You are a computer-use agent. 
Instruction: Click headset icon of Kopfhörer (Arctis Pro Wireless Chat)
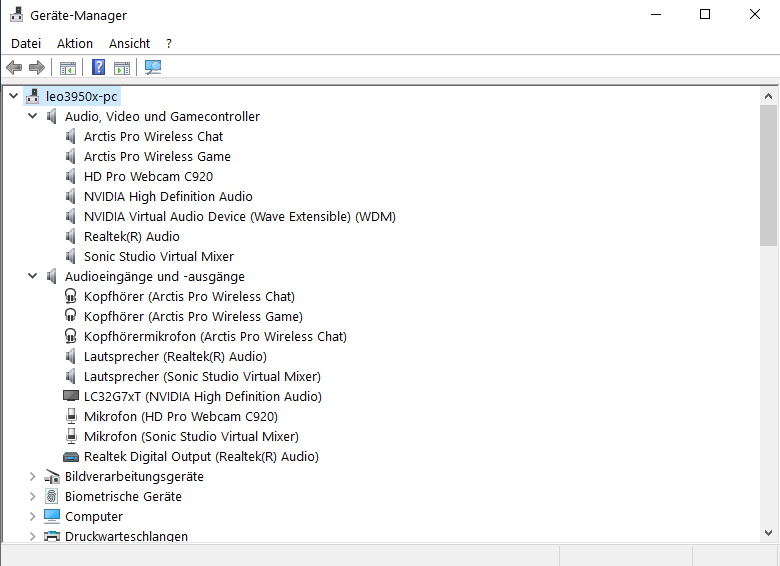71,296
